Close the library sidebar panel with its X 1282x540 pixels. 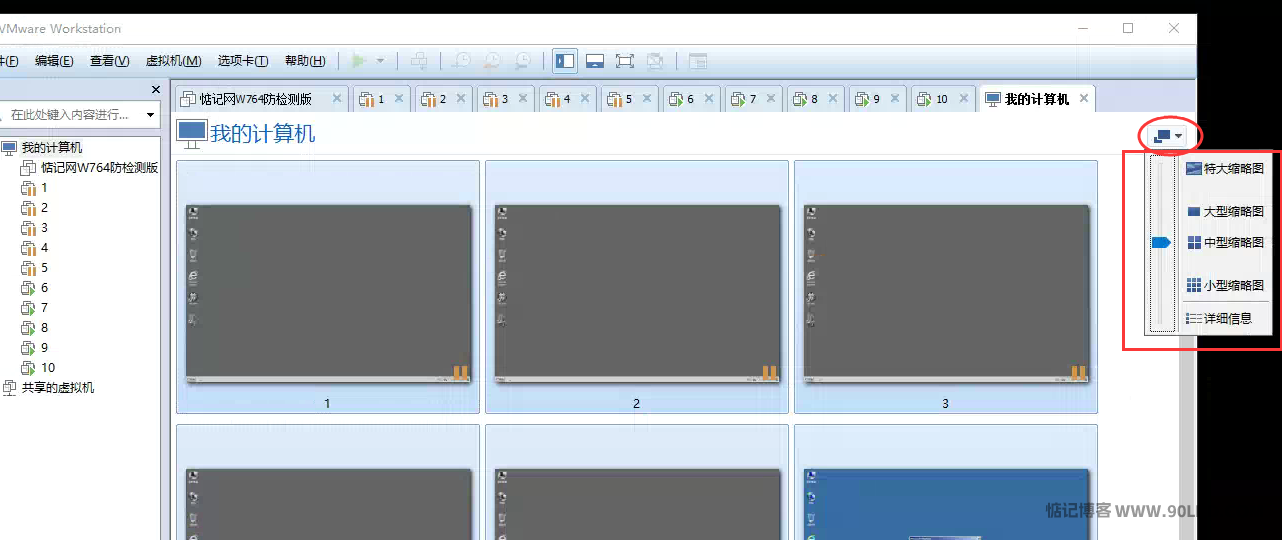[x=155, y=90]
